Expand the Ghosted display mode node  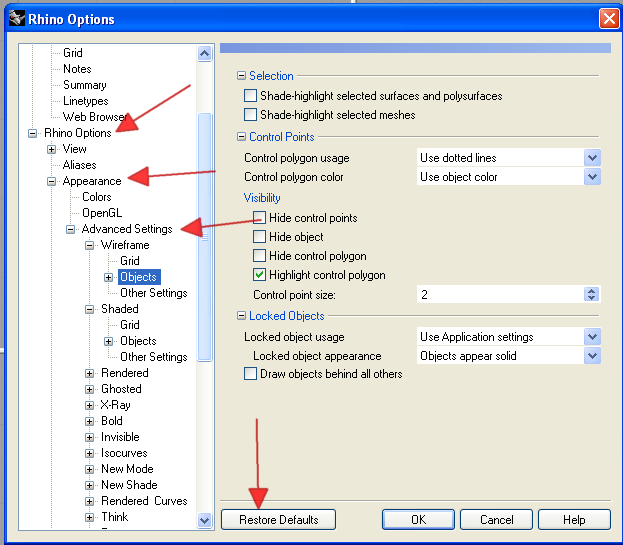point(89,389)
